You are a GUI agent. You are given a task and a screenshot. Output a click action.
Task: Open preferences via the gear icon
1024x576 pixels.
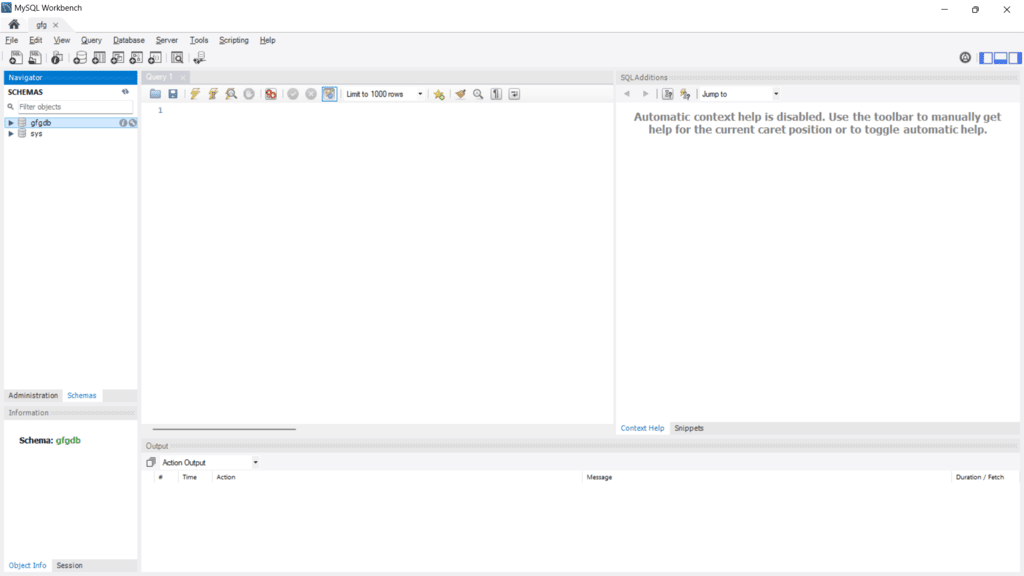pos(965,57)
